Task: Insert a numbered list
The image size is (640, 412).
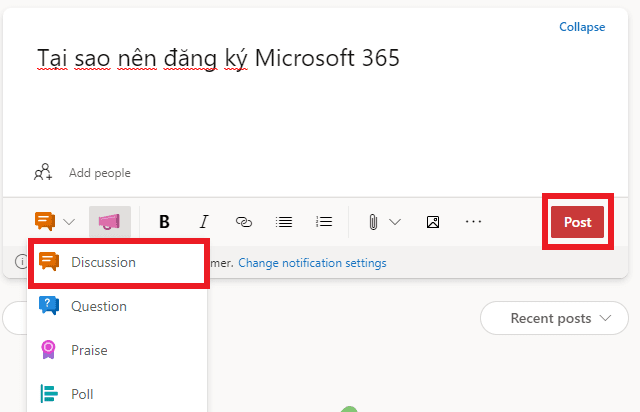Action: click(x=324, y=222)
